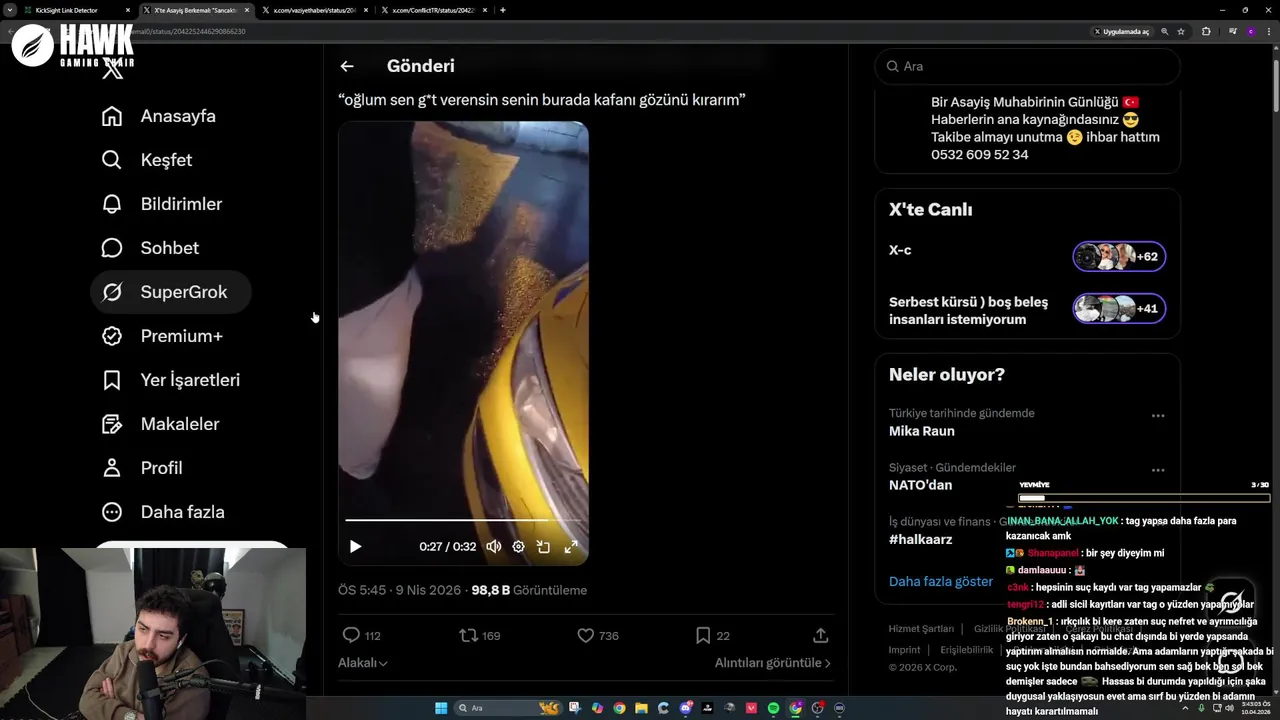Click the Uygulamada aç button
The height and width of the screenshot is (720, 1280).
(x=1121, y=31)
